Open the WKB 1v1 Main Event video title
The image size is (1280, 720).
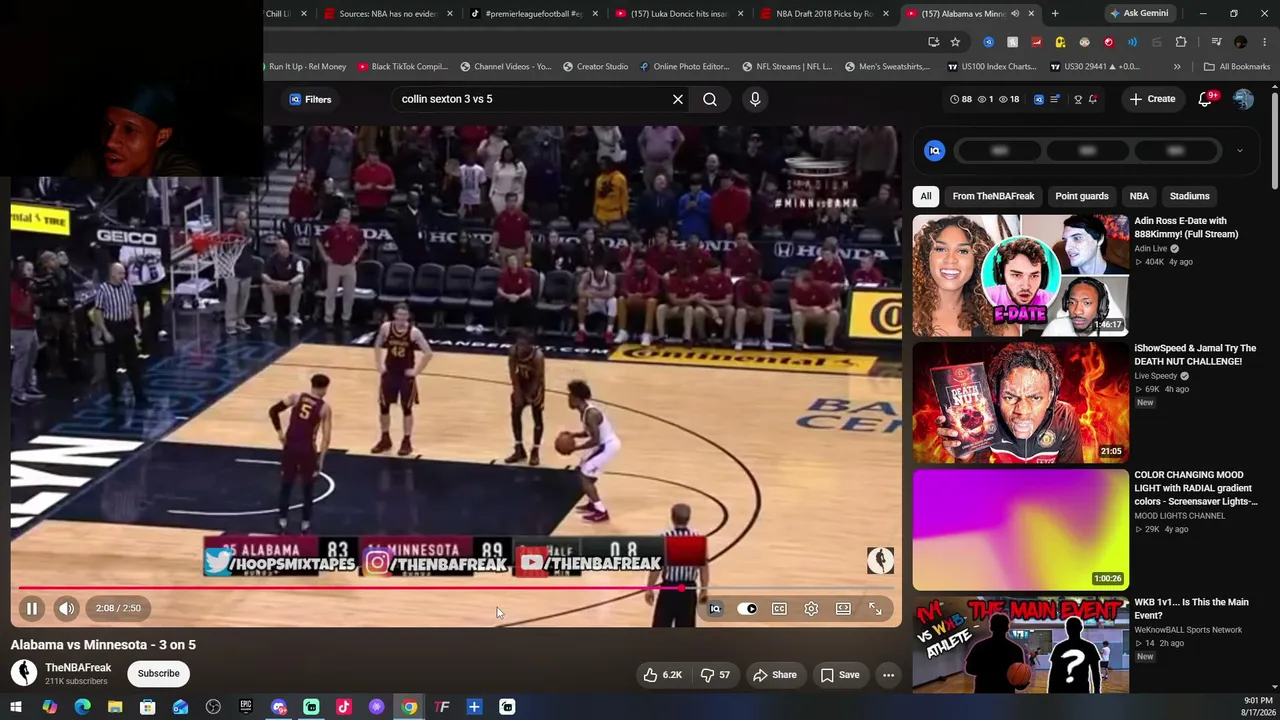point(1191,609)
